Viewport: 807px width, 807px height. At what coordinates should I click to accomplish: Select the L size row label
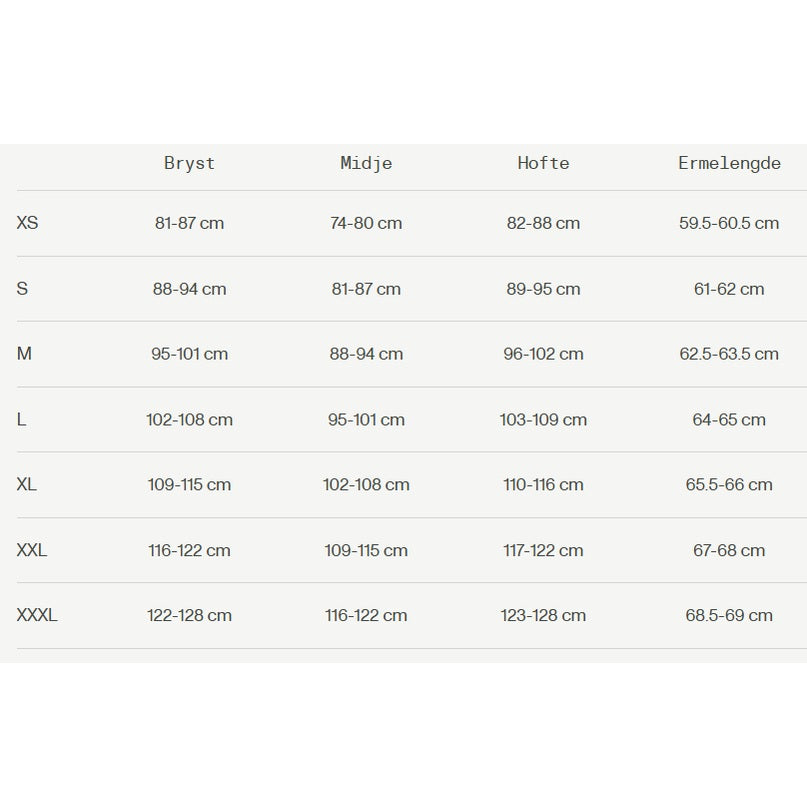point(22,420)
